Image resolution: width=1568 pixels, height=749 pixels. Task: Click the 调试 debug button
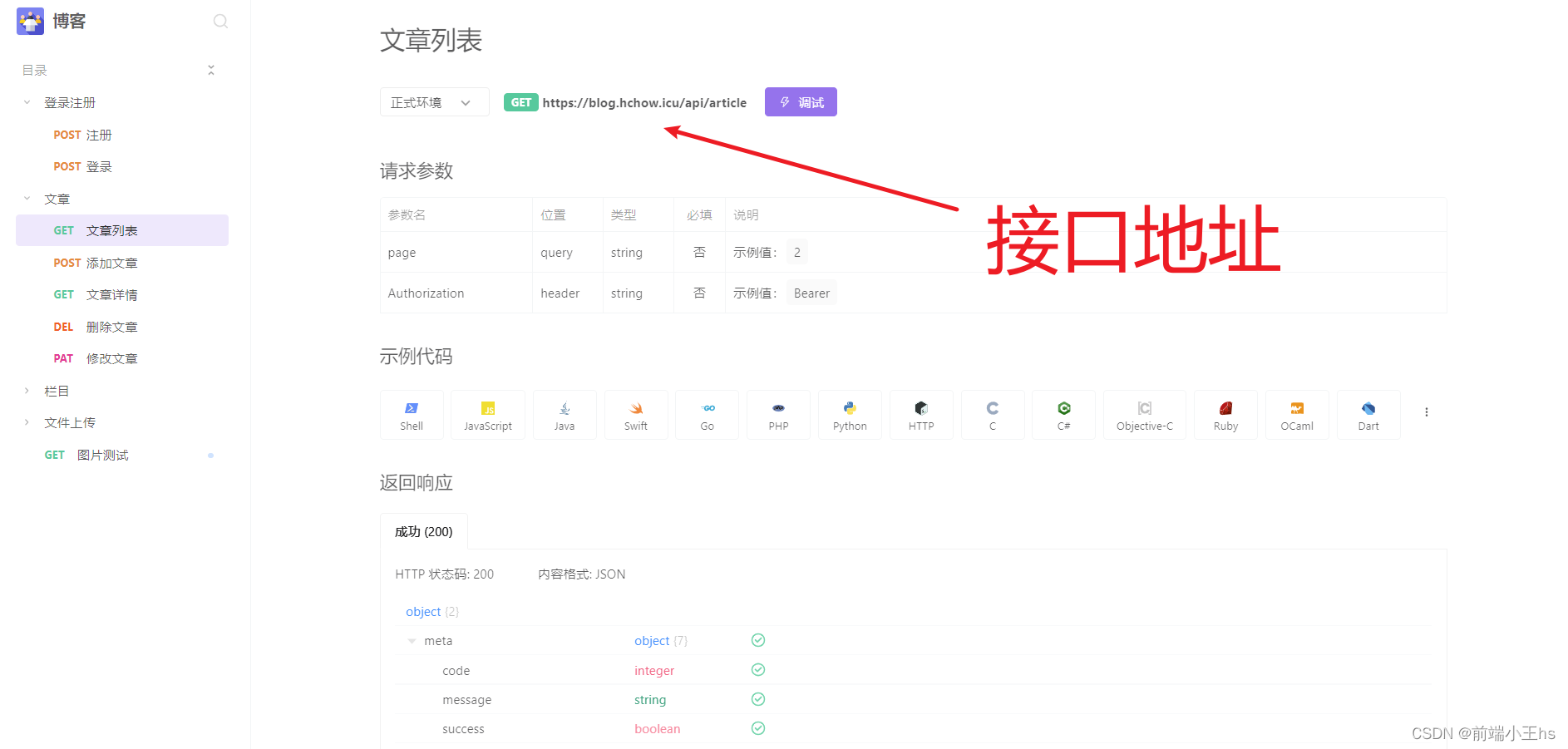coord(801,102)
